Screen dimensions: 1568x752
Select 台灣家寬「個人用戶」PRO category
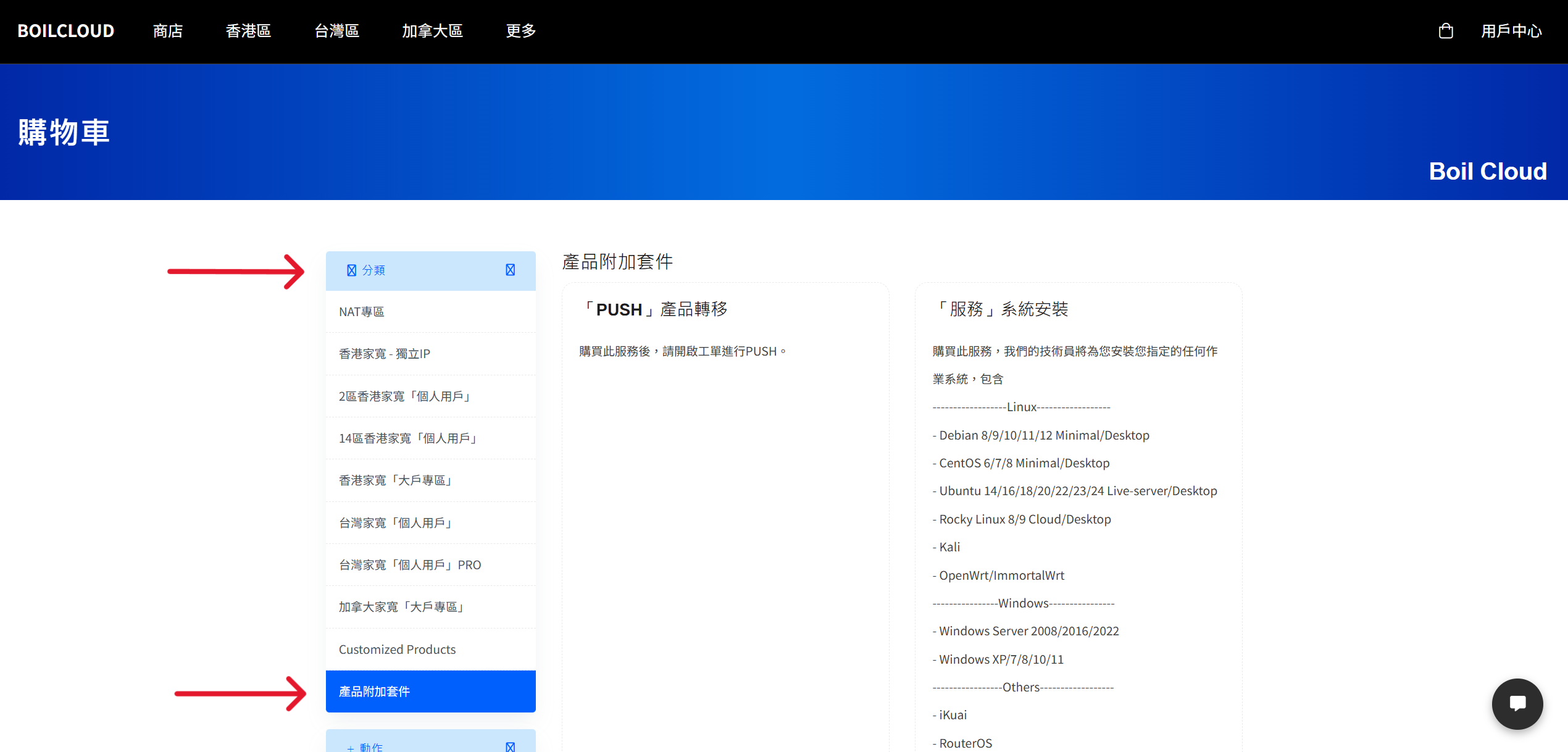pos(431,565)
